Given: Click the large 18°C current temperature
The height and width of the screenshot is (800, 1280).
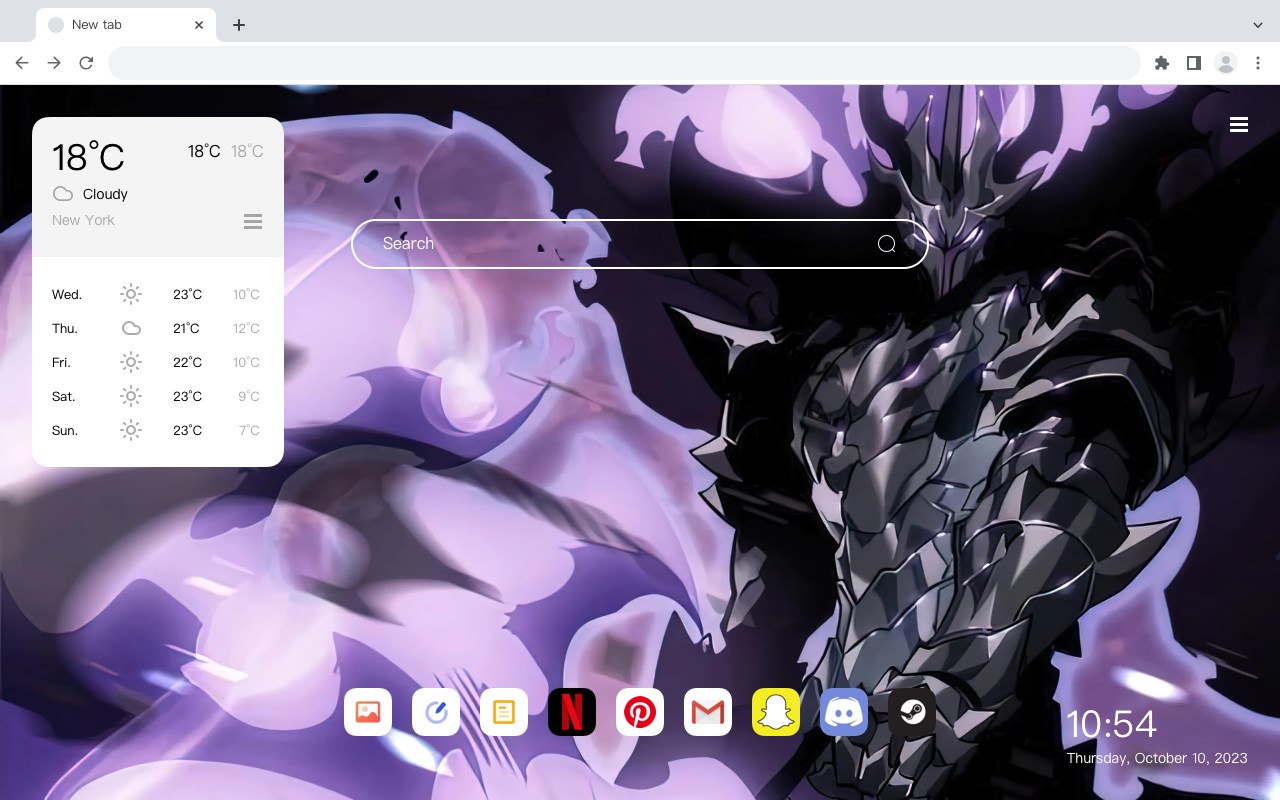Looking at the screenshot, I should pos(88,157).
